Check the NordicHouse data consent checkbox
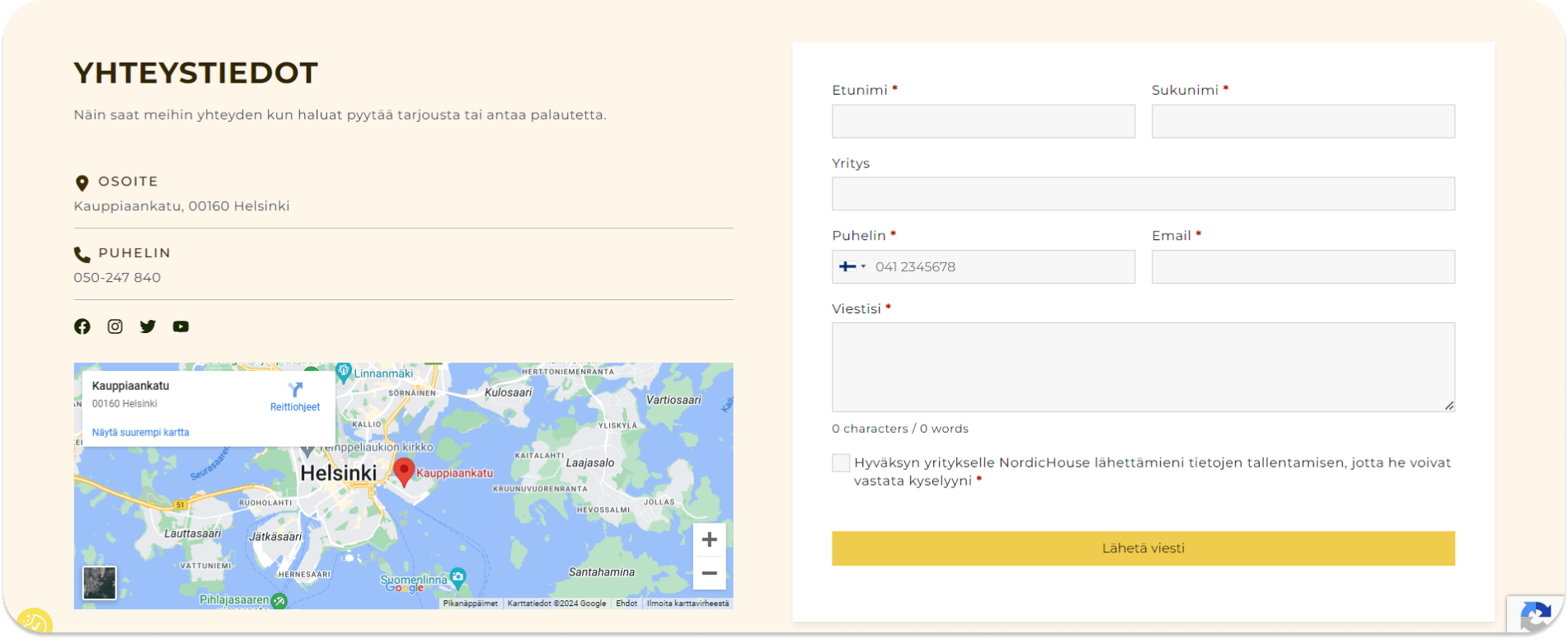This screenshot has width=1568, height=639. (841, 463)
